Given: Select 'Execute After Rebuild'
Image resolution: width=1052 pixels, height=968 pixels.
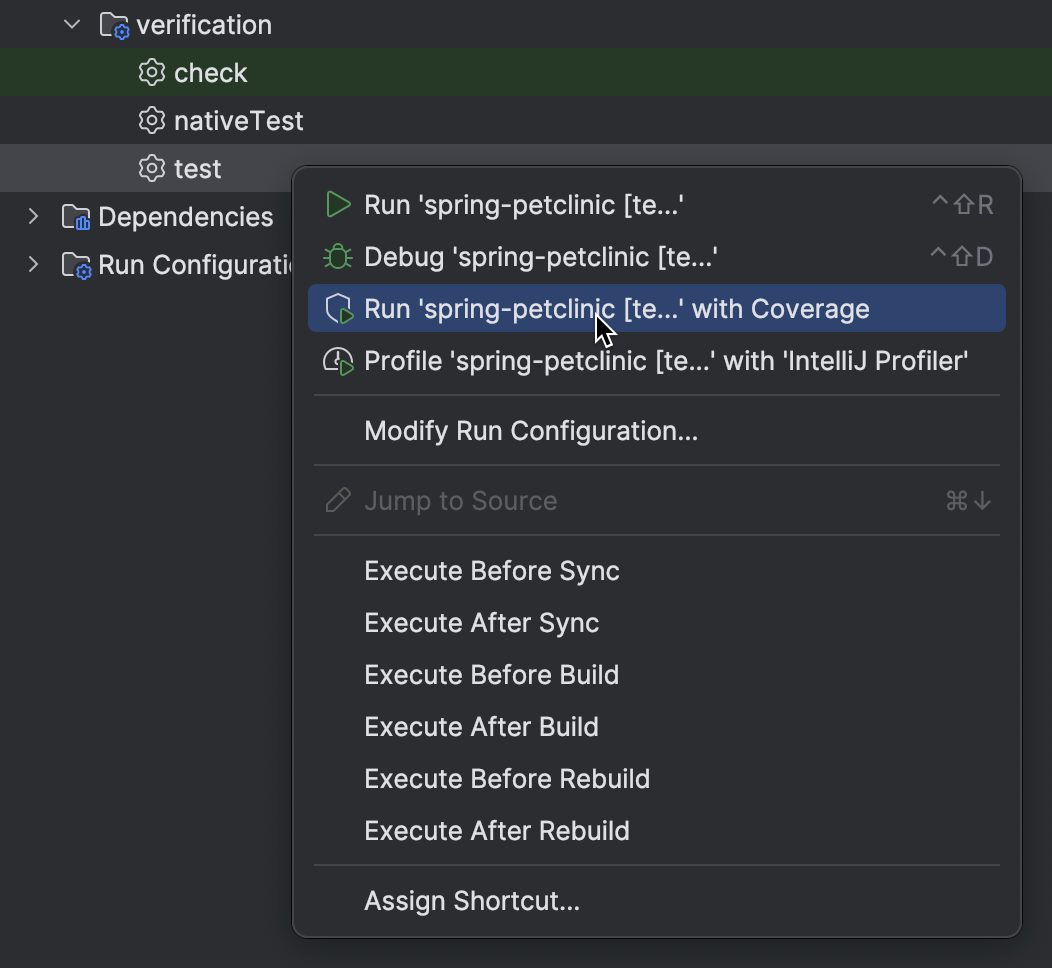Looking at the screenshot, I should point(496,830).
